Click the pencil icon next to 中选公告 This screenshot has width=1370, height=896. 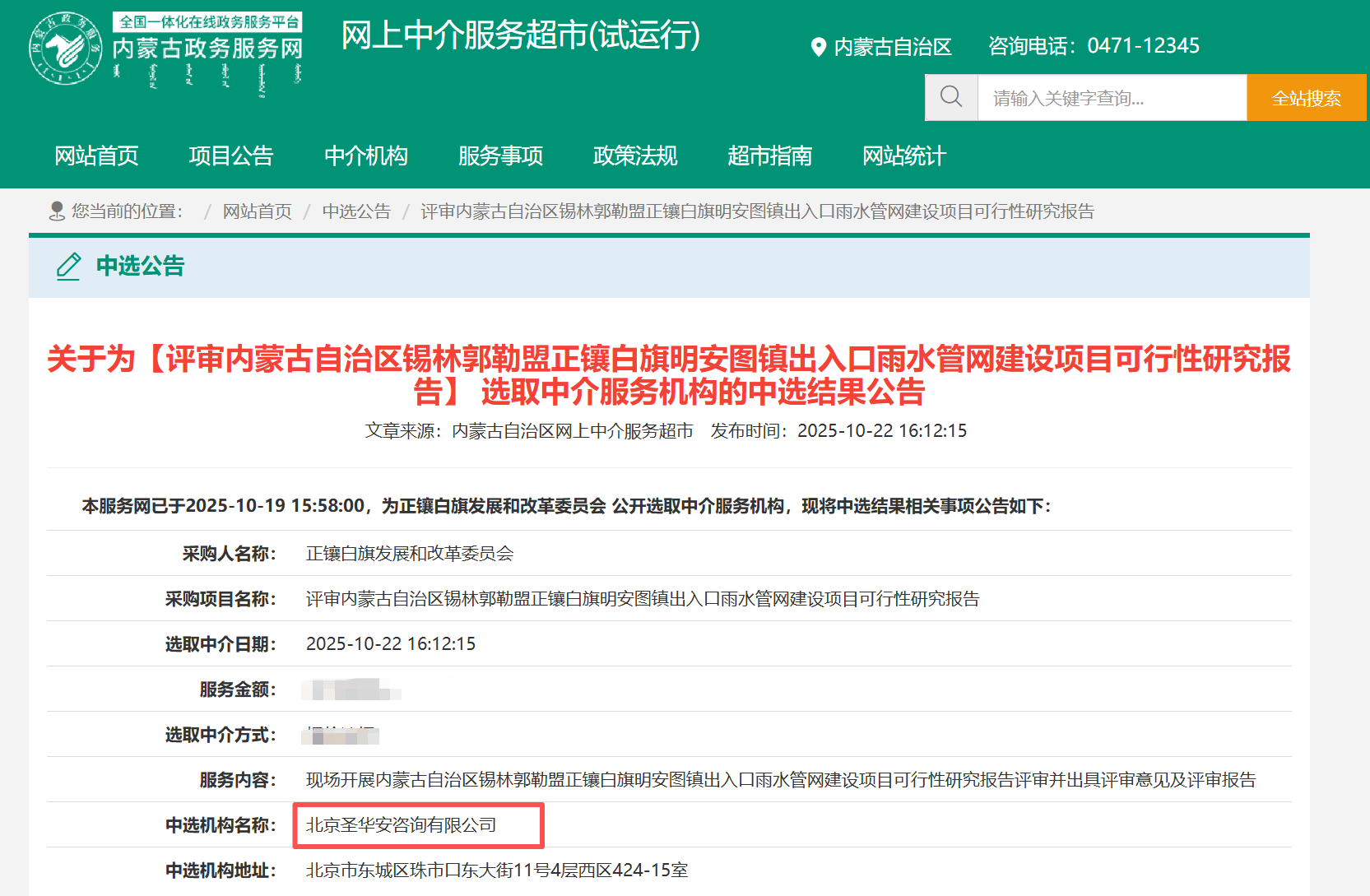tap(69, 267)
